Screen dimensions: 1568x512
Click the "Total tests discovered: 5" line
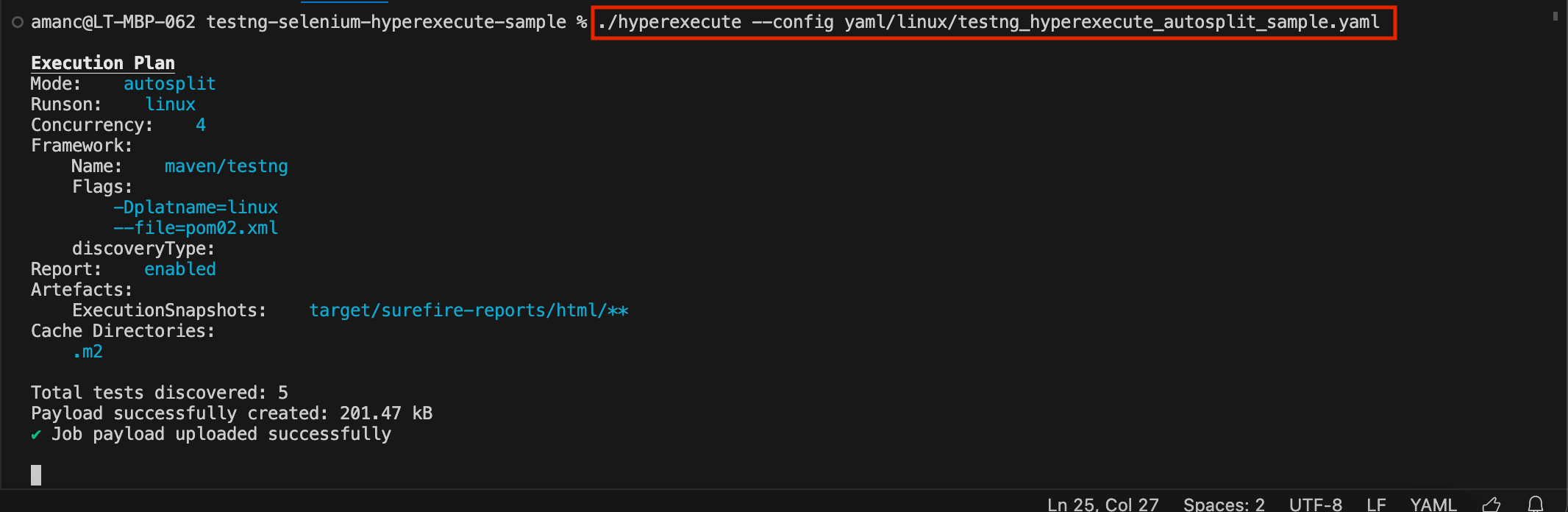tap(160, 393)
